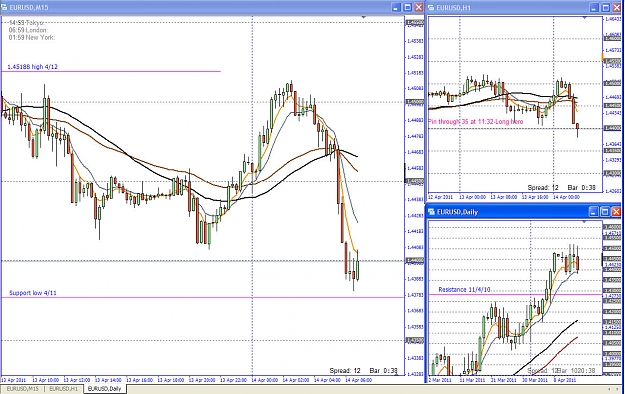
Task: Minimize the EURUSD,Daily chart window
Action: coord(594,212)
